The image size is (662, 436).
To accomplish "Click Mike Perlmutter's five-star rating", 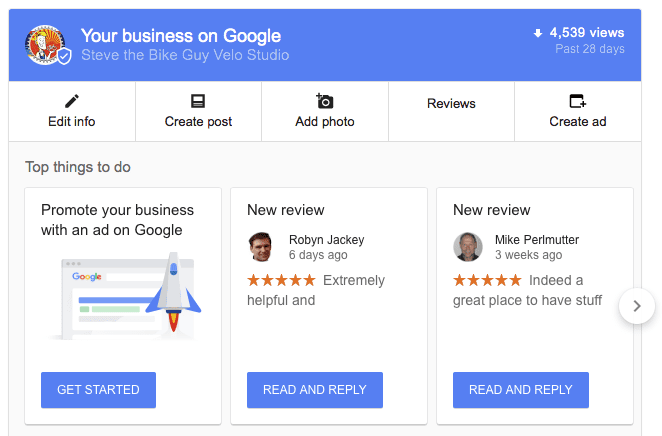I will [487, 280].
